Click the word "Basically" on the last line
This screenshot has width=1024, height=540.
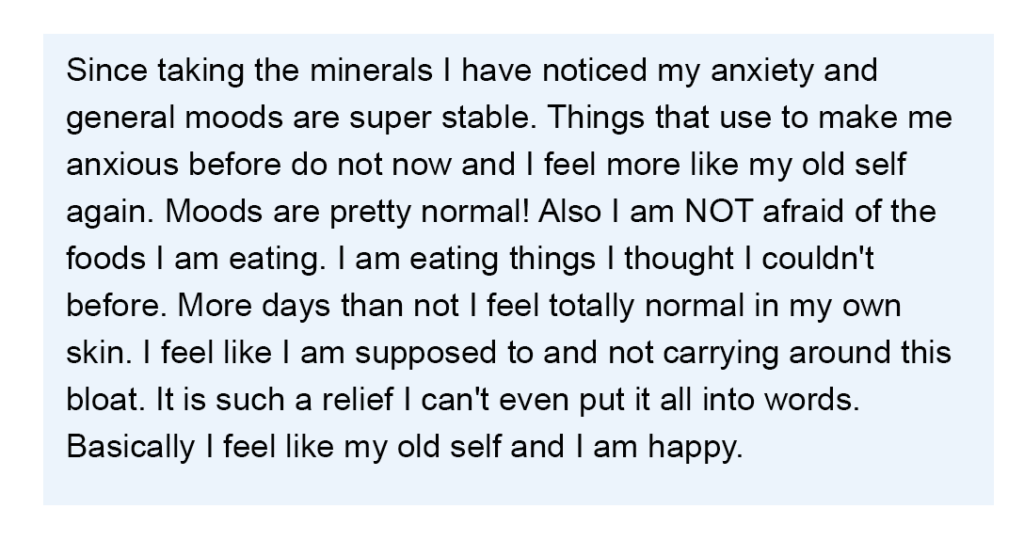[131, 447]
